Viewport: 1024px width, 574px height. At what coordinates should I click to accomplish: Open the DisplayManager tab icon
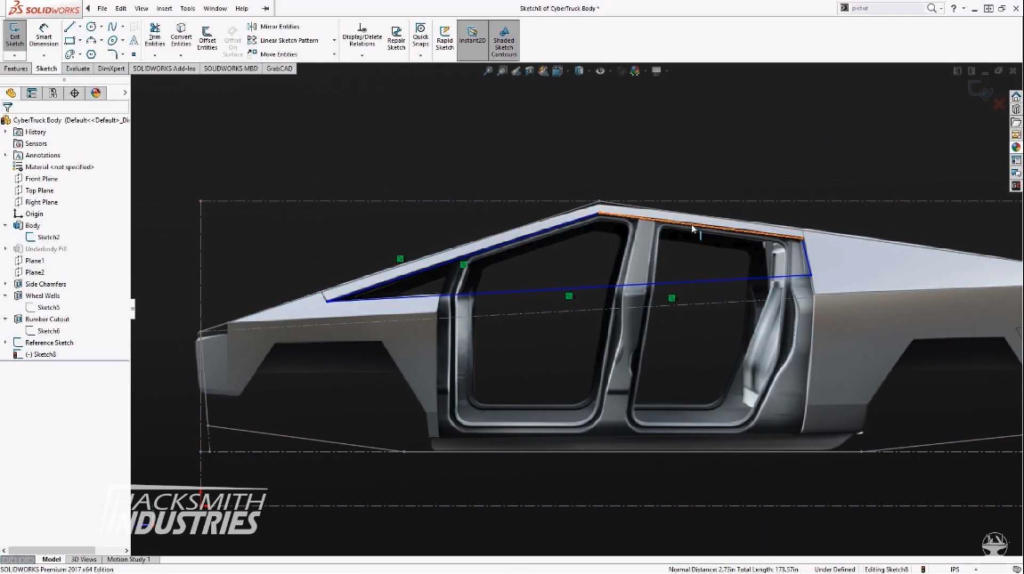click(96, 93)
